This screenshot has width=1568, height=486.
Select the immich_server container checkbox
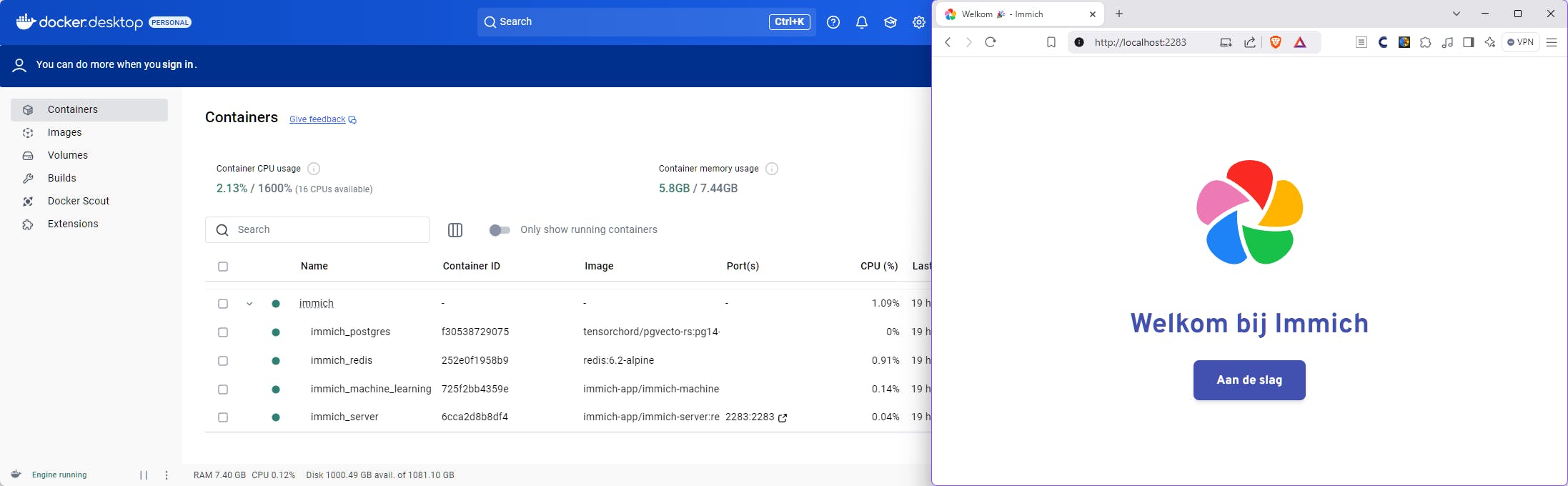tap(223, 417)
